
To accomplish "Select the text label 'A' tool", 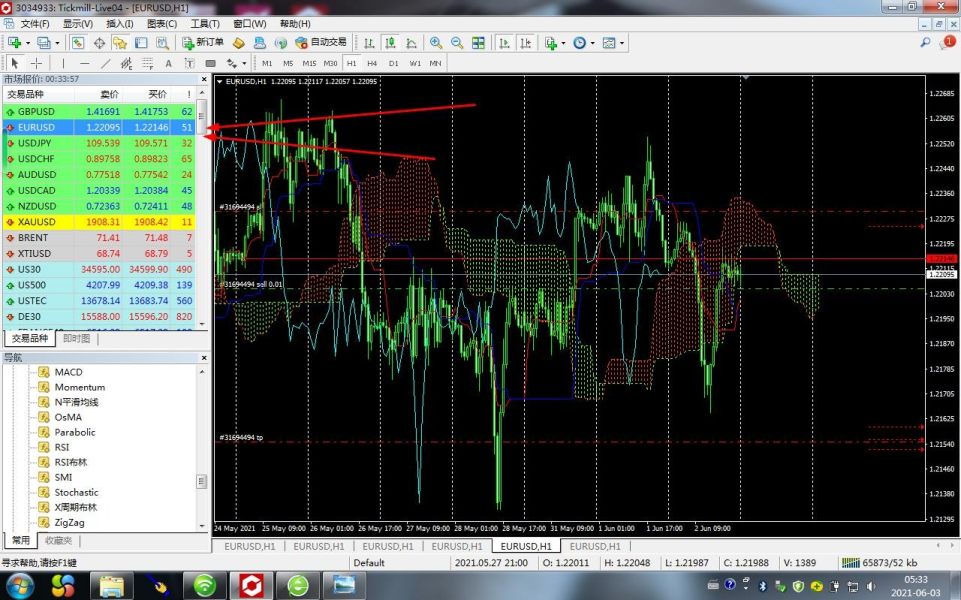I will [x=170, y=63].
